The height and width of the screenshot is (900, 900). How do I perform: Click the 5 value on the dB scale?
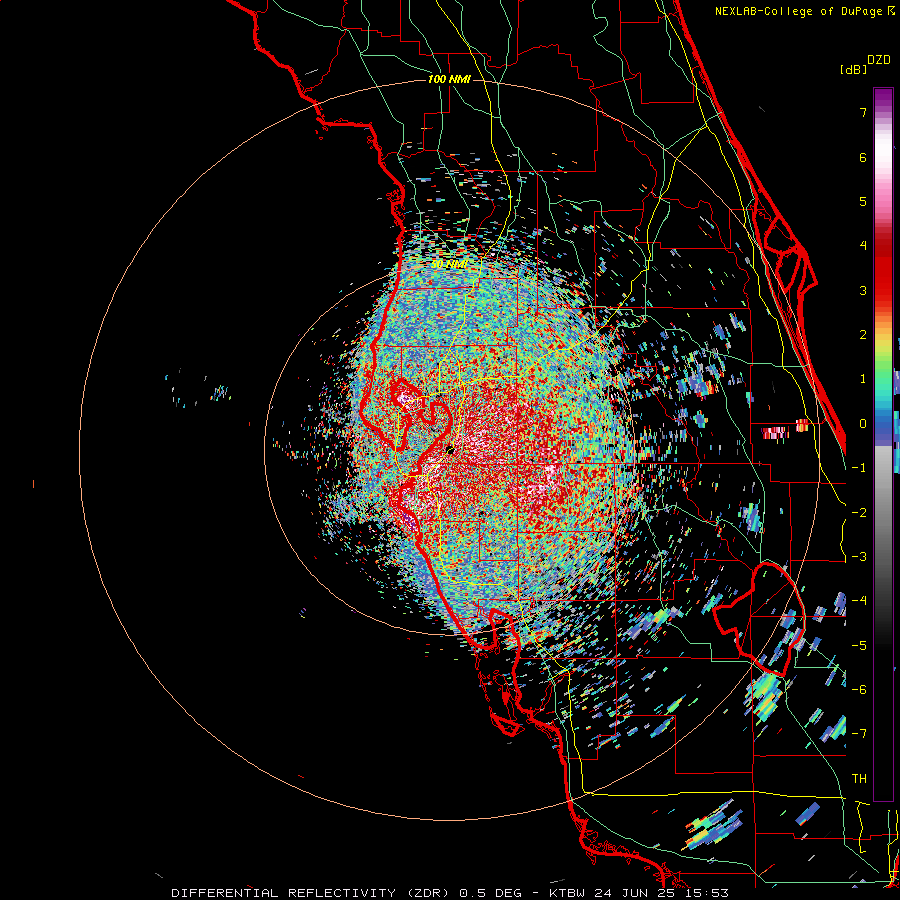tap(863, 201)
